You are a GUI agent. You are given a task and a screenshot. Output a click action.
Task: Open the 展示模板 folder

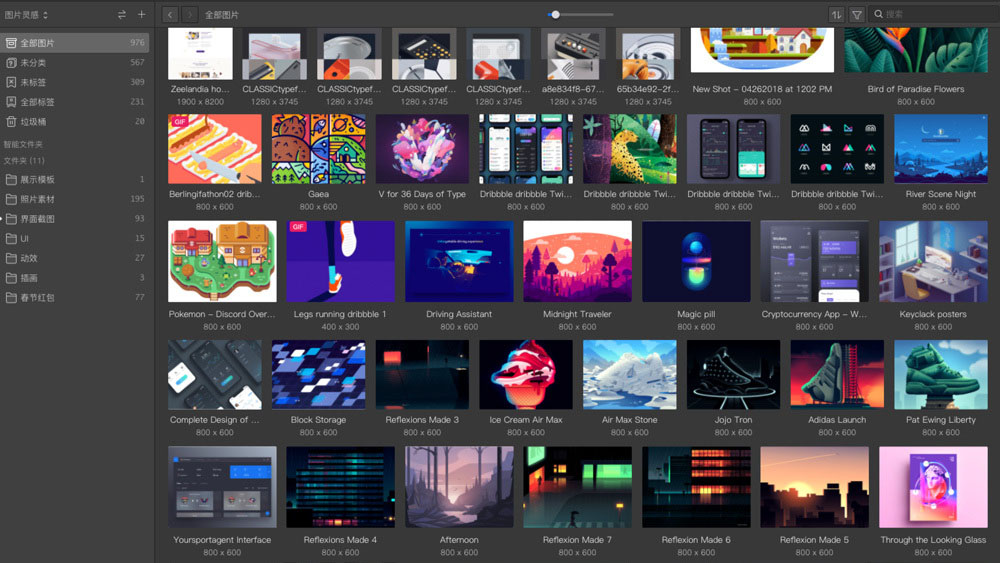click(75, 180)
